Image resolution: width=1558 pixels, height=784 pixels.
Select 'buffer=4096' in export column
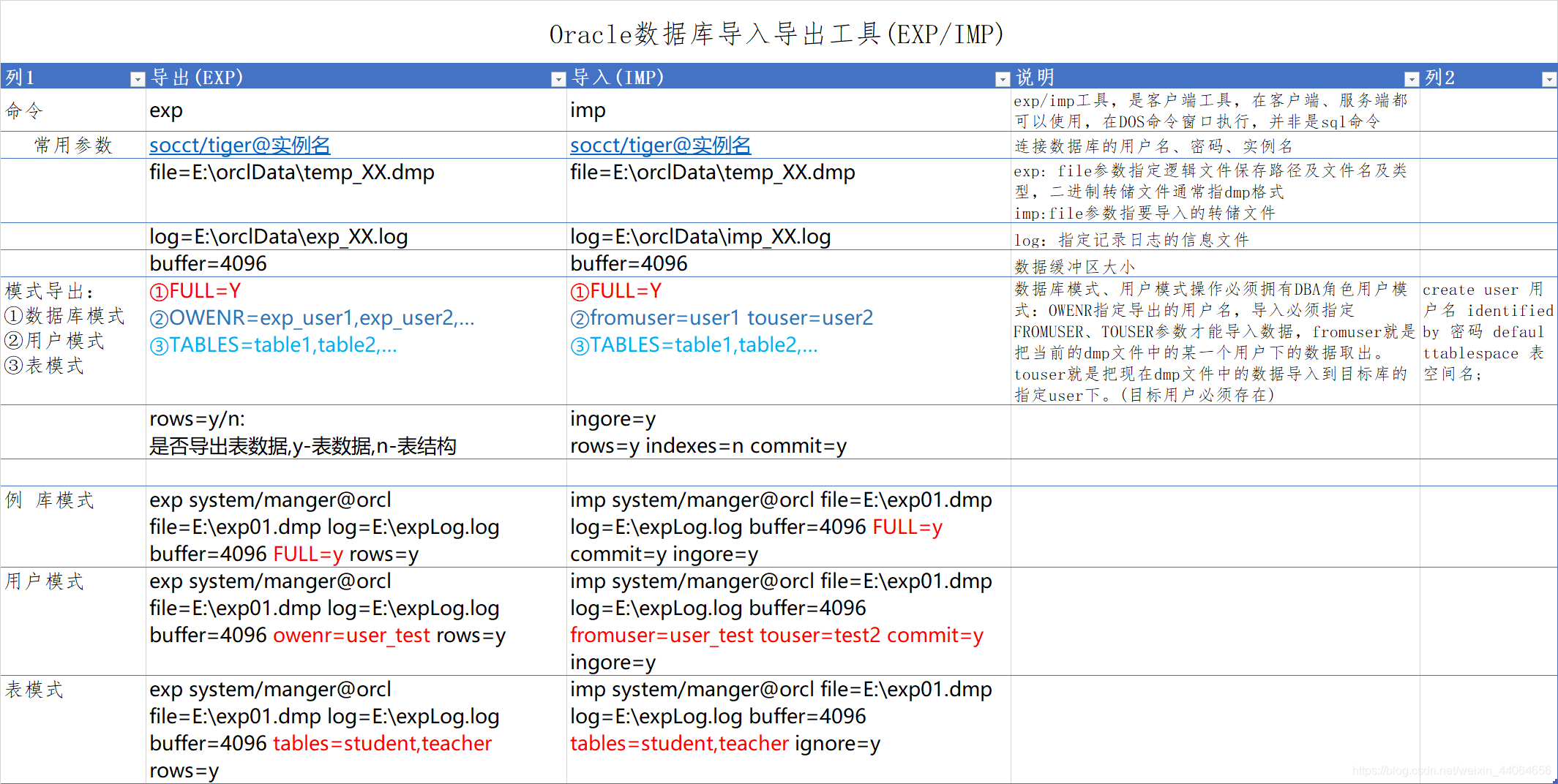click(356, 263)
